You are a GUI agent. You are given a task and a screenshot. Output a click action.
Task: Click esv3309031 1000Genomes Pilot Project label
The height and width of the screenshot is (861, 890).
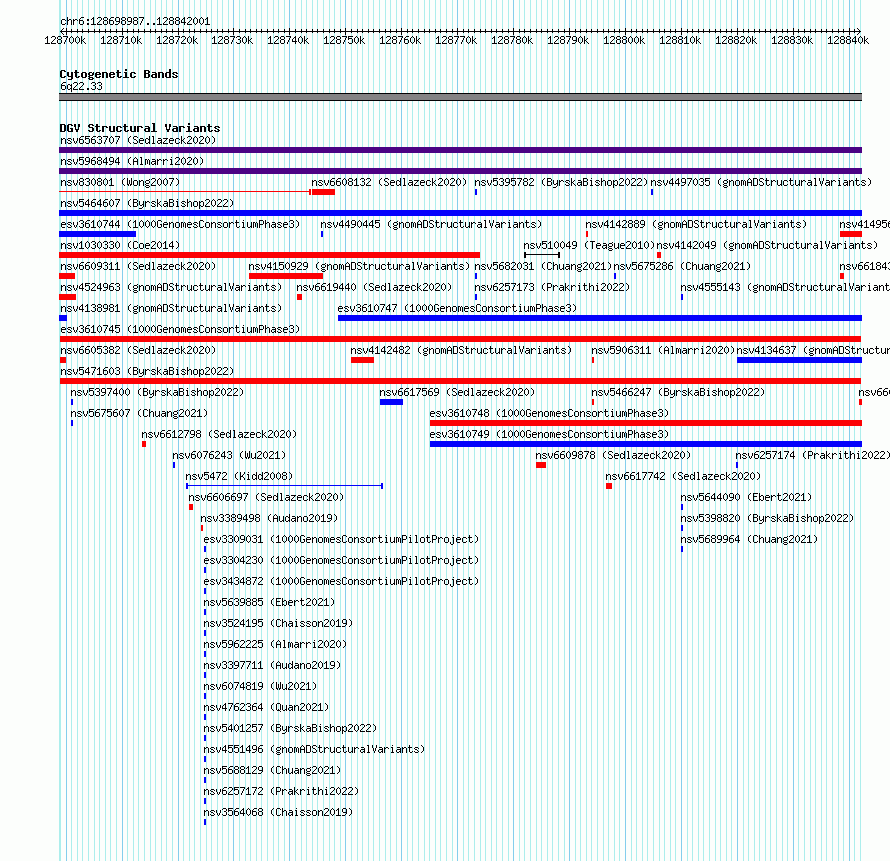tap(341, 539)
